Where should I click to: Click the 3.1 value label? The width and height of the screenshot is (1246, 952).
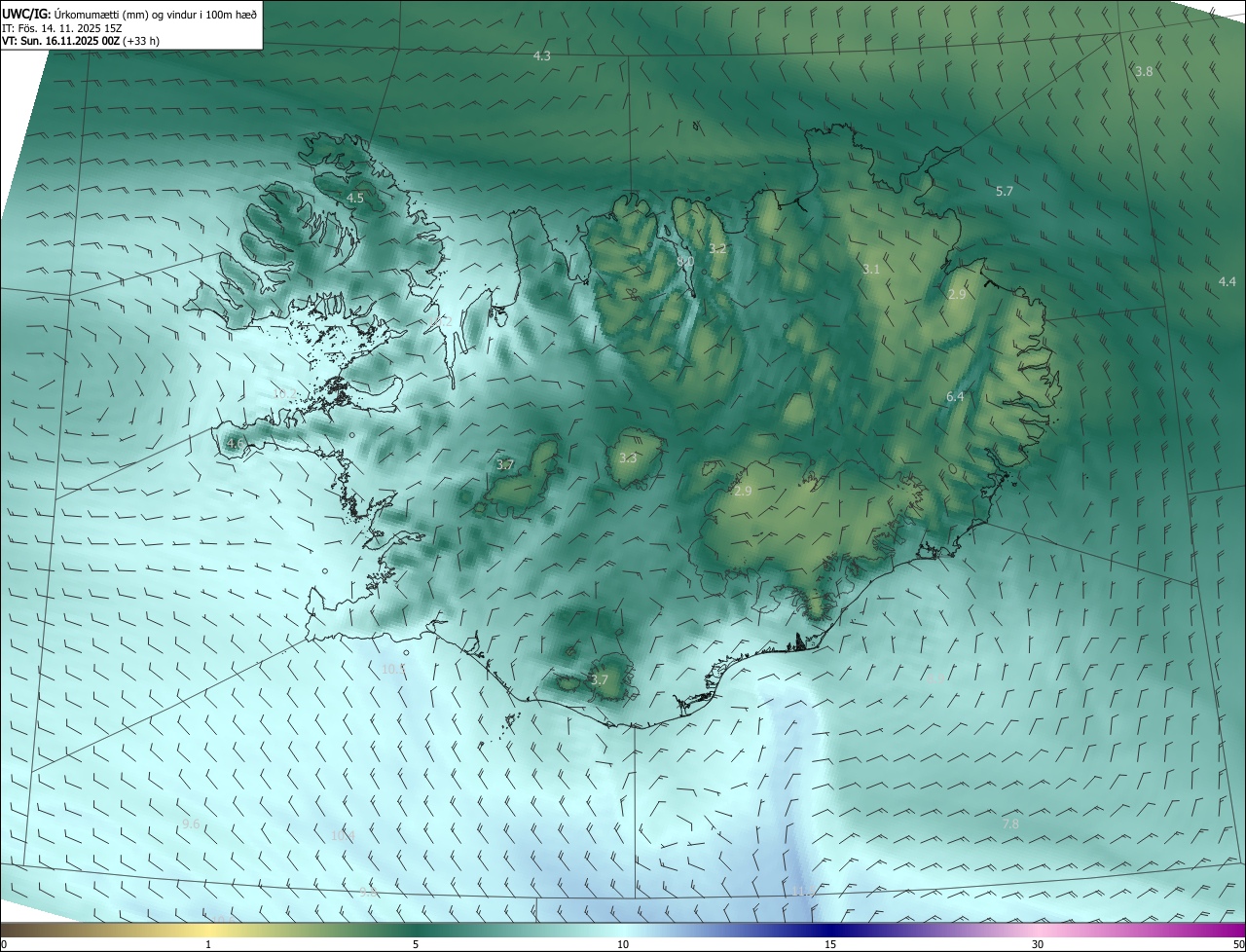[871, 270]
